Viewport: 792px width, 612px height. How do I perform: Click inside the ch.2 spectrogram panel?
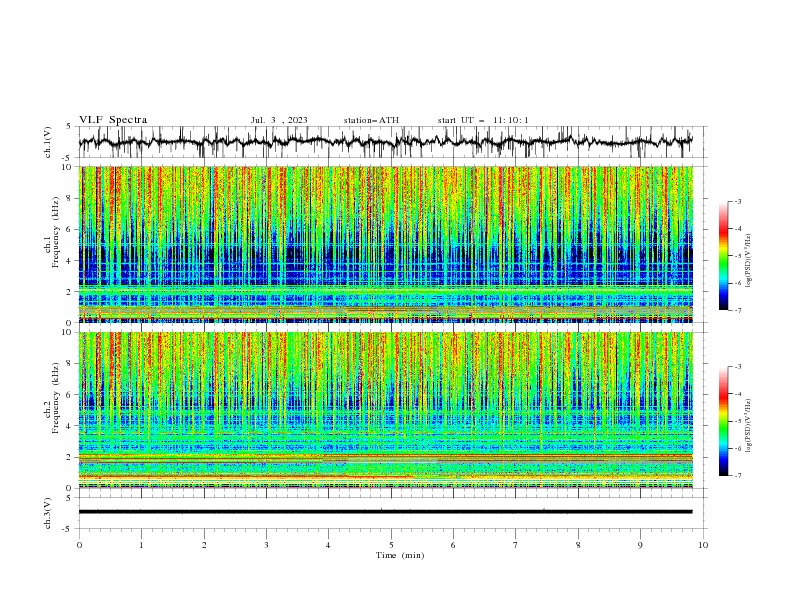[385, 410]
